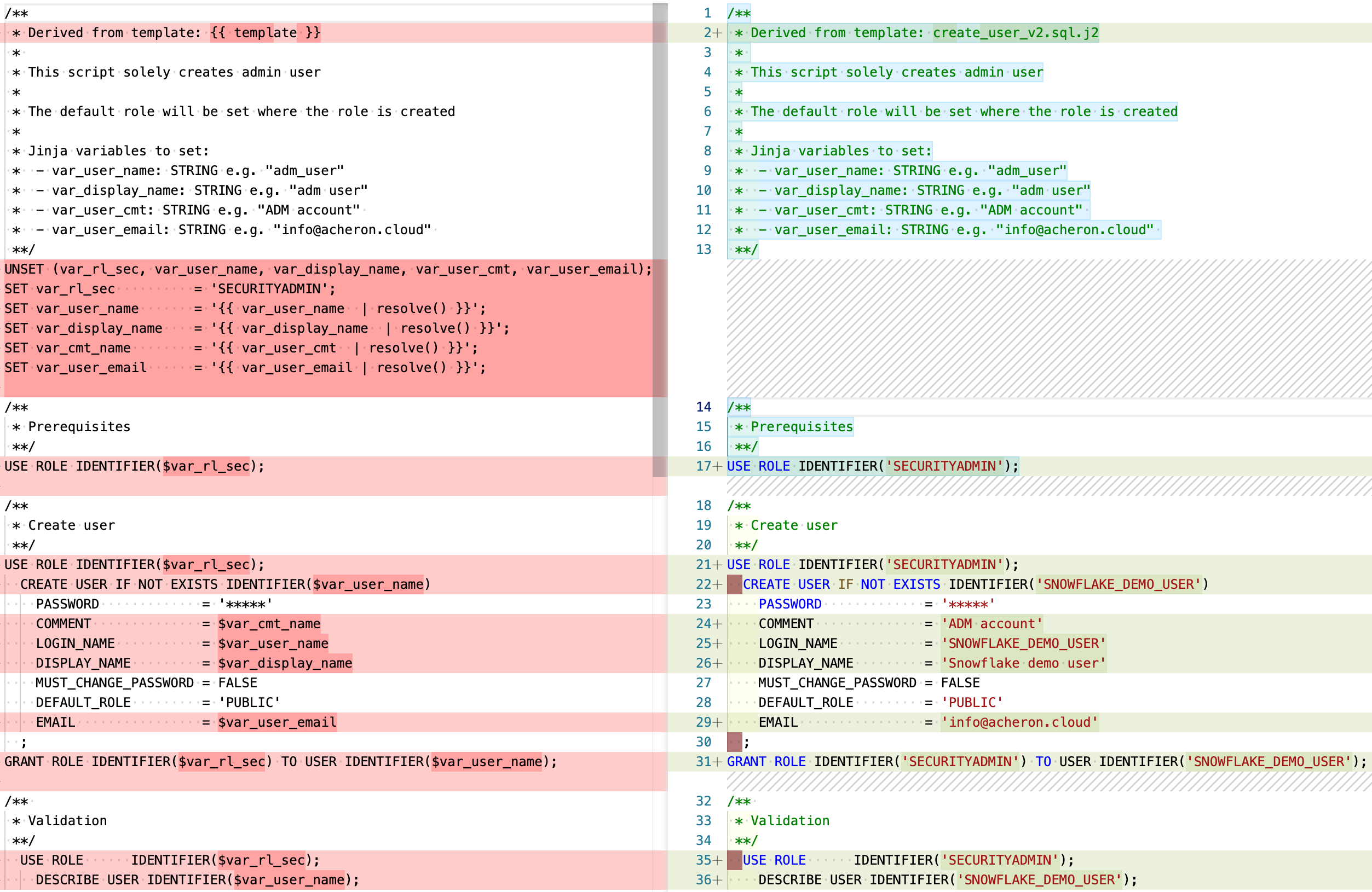Viewport: 1372px width, 892px height.
Task: Click 'ADM account' comment value on right
Action: [991, 623]
